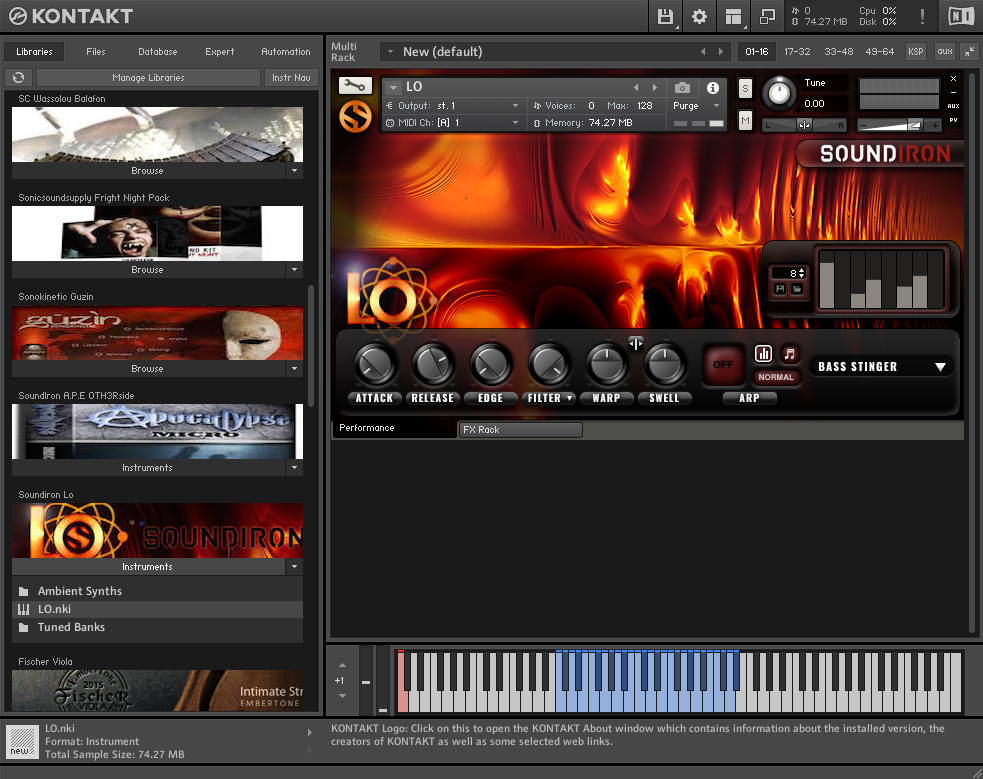Click the arp music note icon

click(x=789, y=354)
